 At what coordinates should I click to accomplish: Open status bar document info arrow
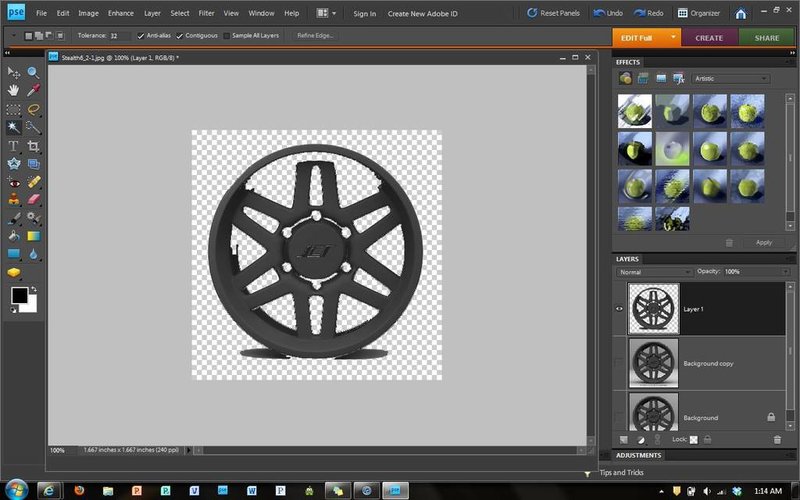[189, 450]
